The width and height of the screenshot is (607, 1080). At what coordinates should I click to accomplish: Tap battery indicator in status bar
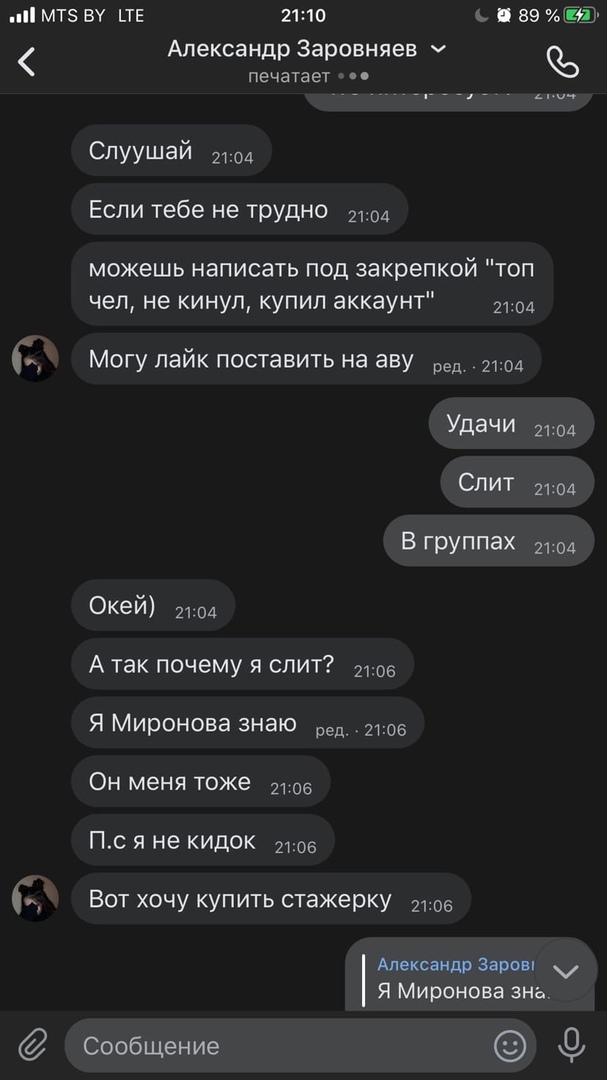(x=581, y=15)
